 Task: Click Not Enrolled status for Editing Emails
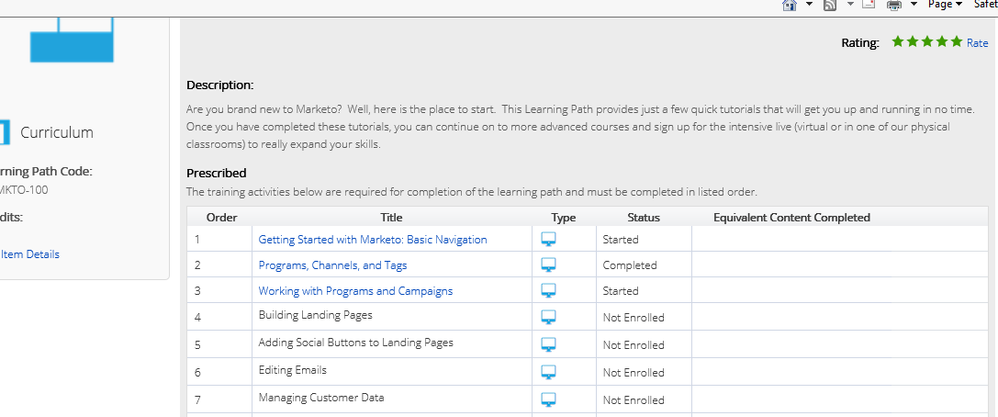634,372
